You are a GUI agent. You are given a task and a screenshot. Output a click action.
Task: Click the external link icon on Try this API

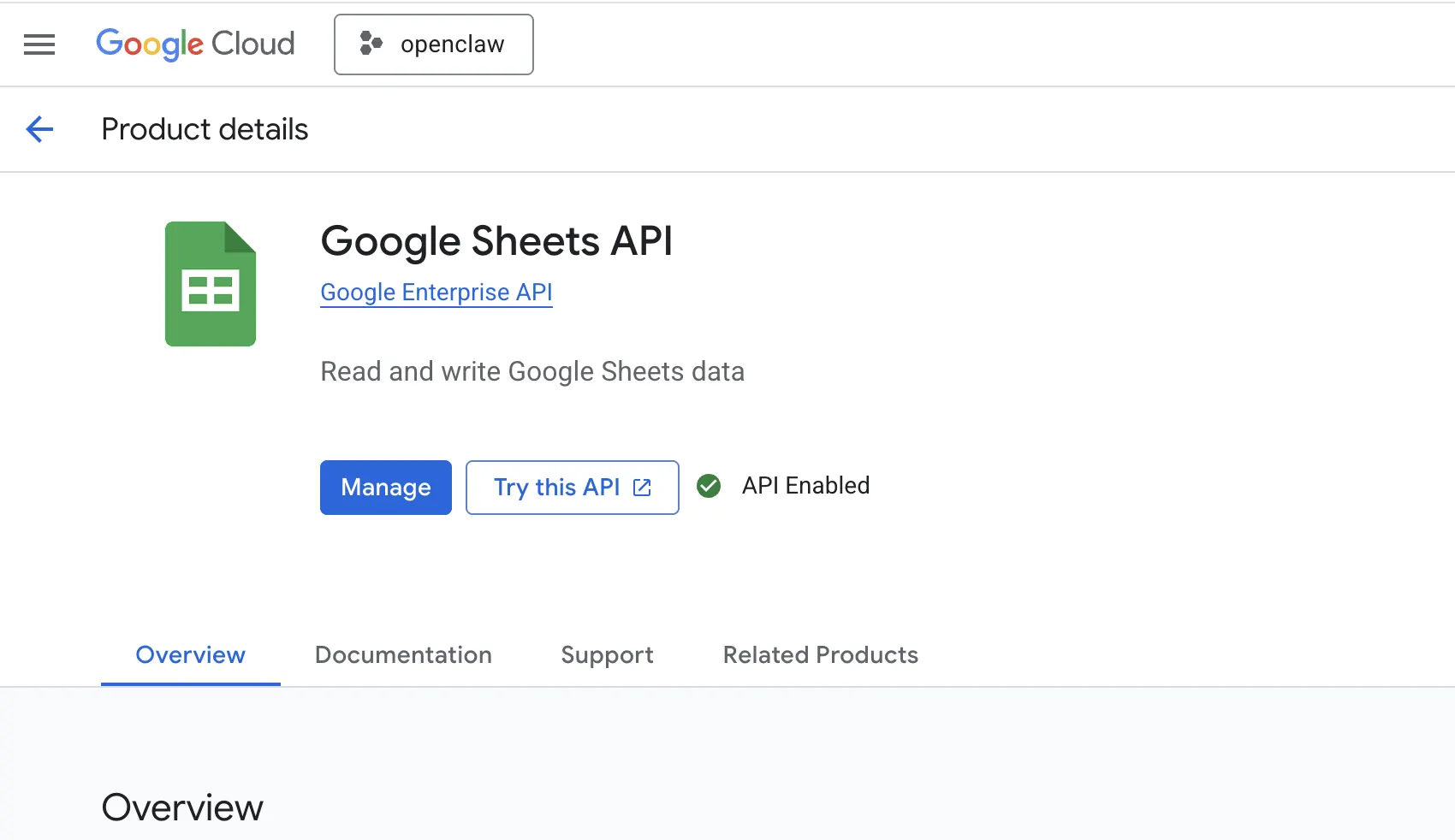(642, 488)
